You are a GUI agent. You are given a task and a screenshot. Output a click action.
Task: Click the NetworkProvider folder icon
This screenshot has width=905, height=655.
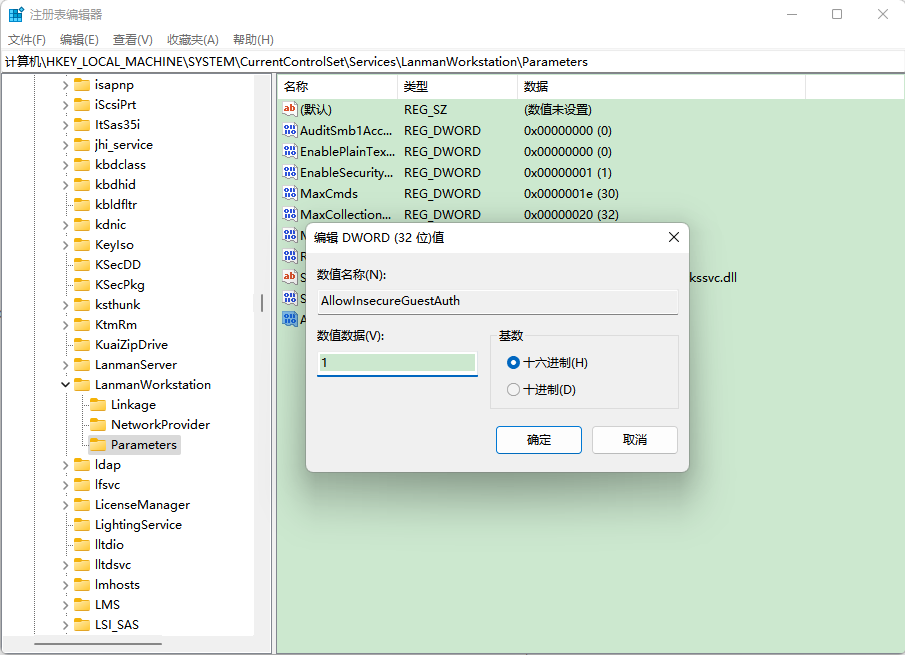101,424
